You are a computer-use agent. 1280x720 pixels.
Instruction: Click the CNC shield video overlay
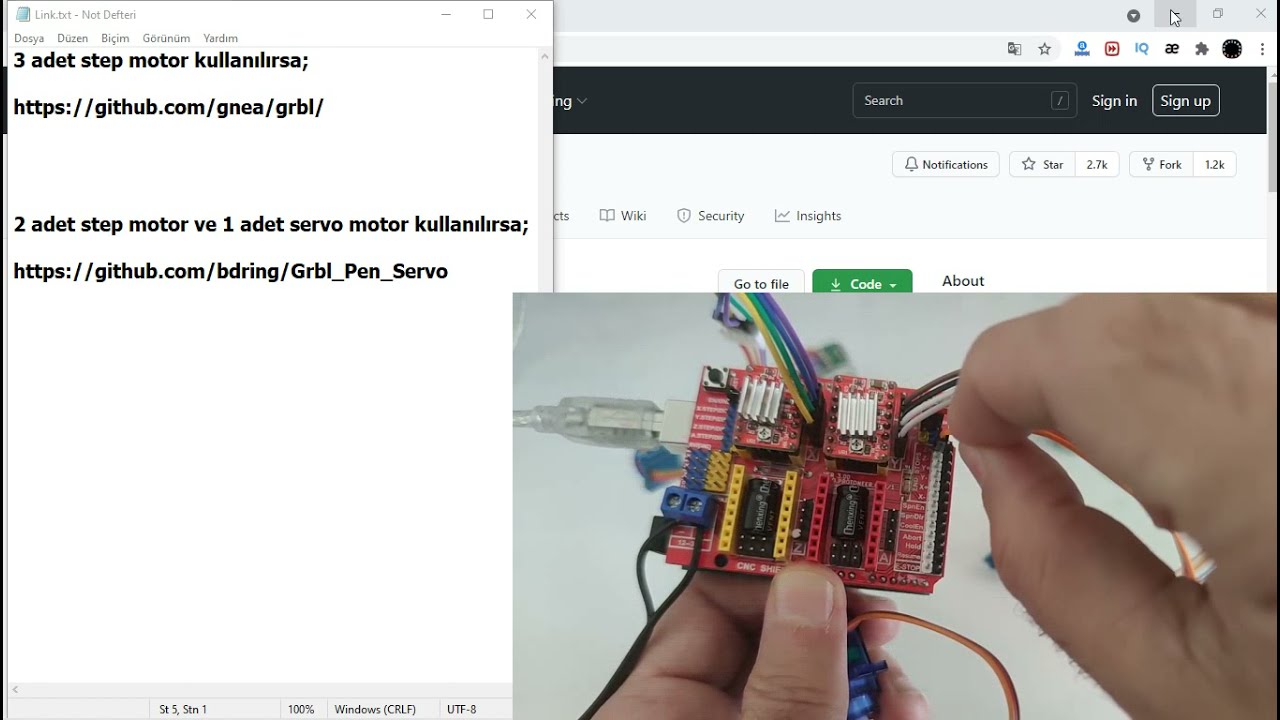pyautogui.click(x=896, y=506)
